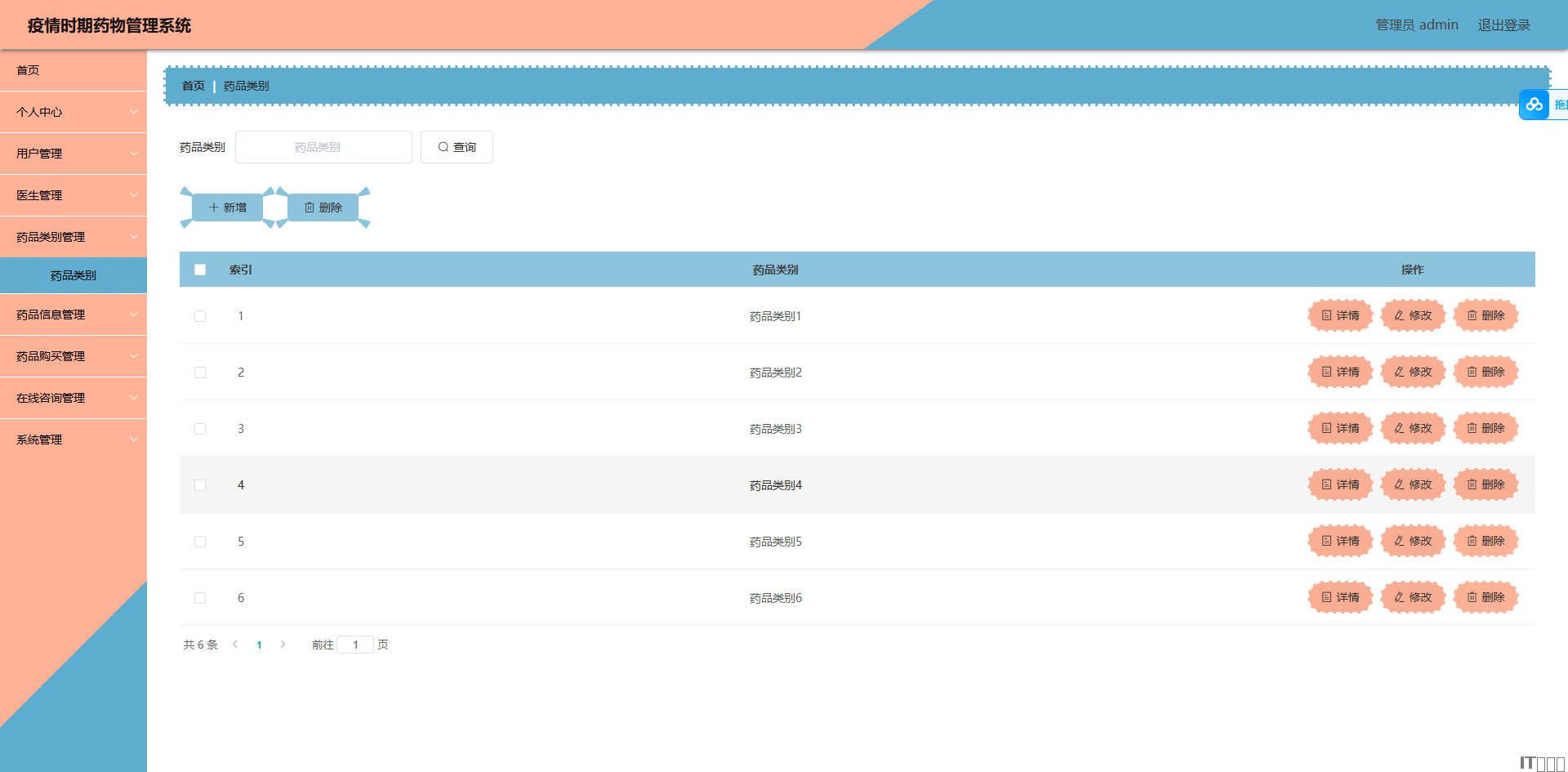Click the 操作 column header

[1412, 270]
